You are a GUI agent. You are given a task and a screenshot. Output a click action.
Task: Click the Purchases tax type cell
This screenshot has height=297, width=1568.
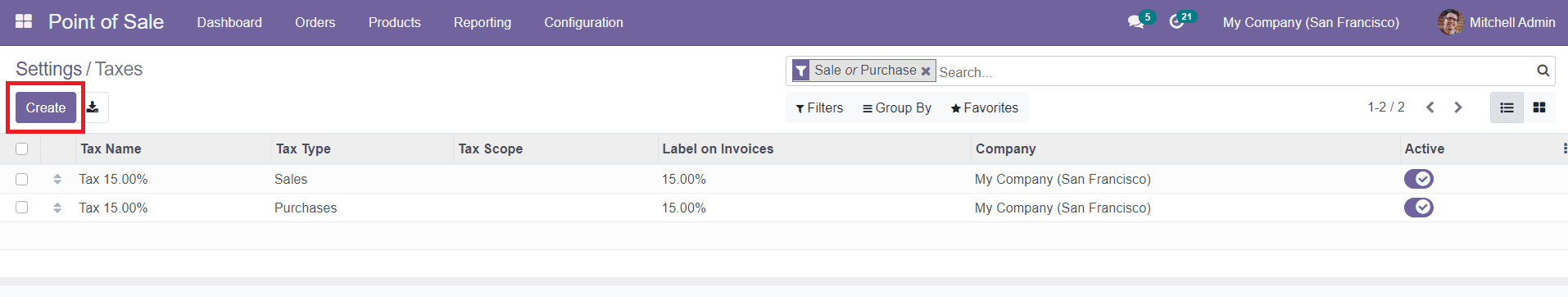[306, 208]
